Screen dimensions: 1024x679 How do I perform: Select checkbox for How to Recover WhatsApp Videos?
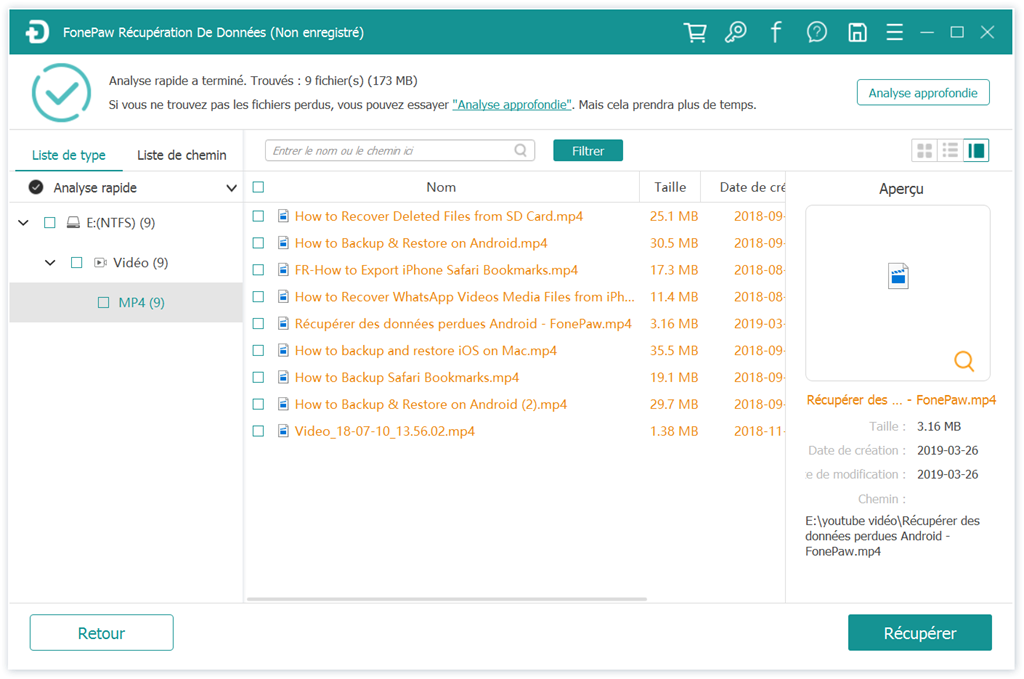(x=259, y=297)
